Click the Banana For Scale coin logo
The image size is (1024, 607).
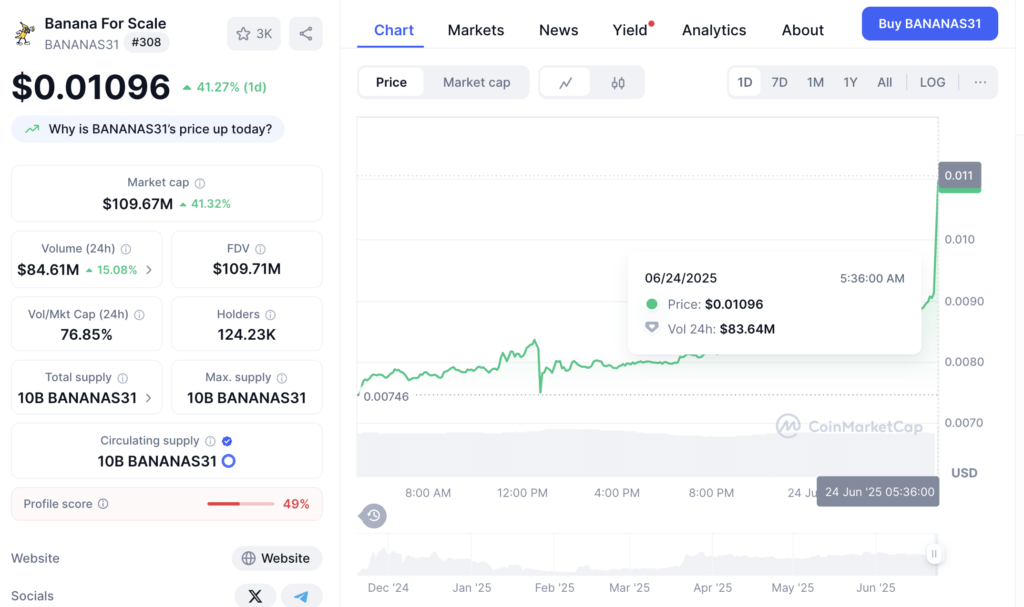coord(25,33)
